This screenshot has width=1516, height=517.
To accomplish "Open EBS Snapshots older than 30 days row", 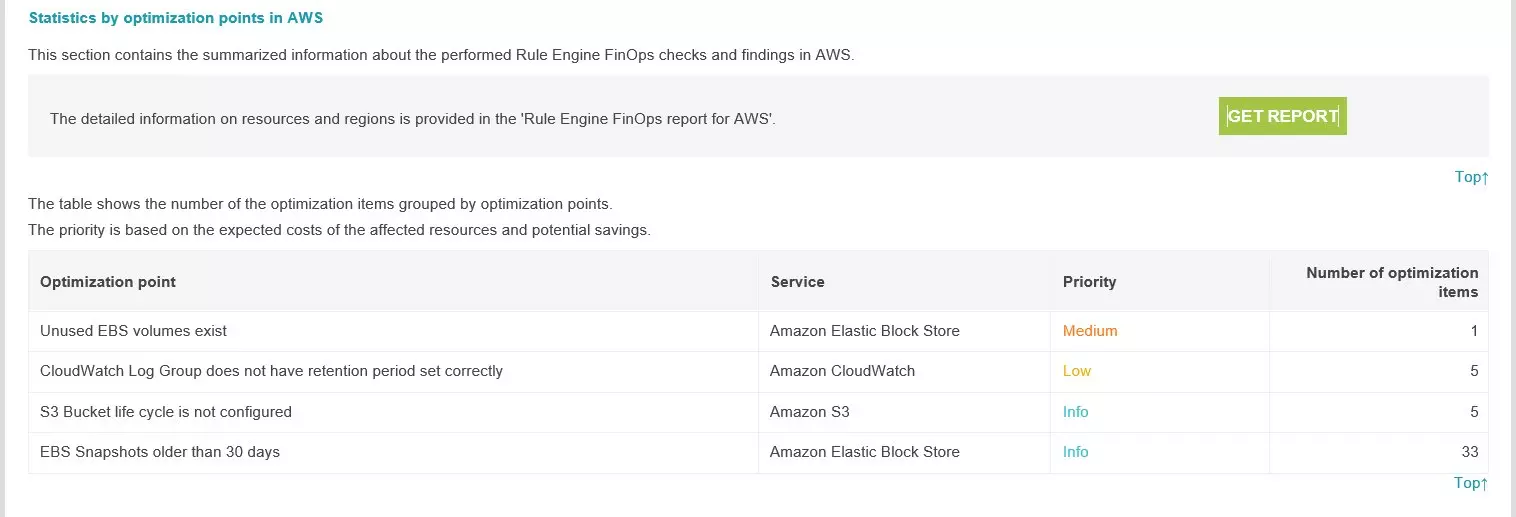I will click(758, 452).
